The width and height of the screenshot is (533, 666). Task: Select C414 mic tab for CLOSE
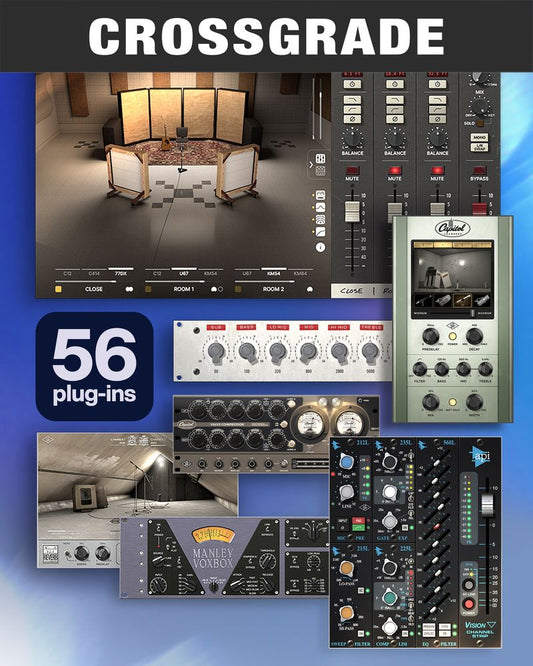pos(94,274)
